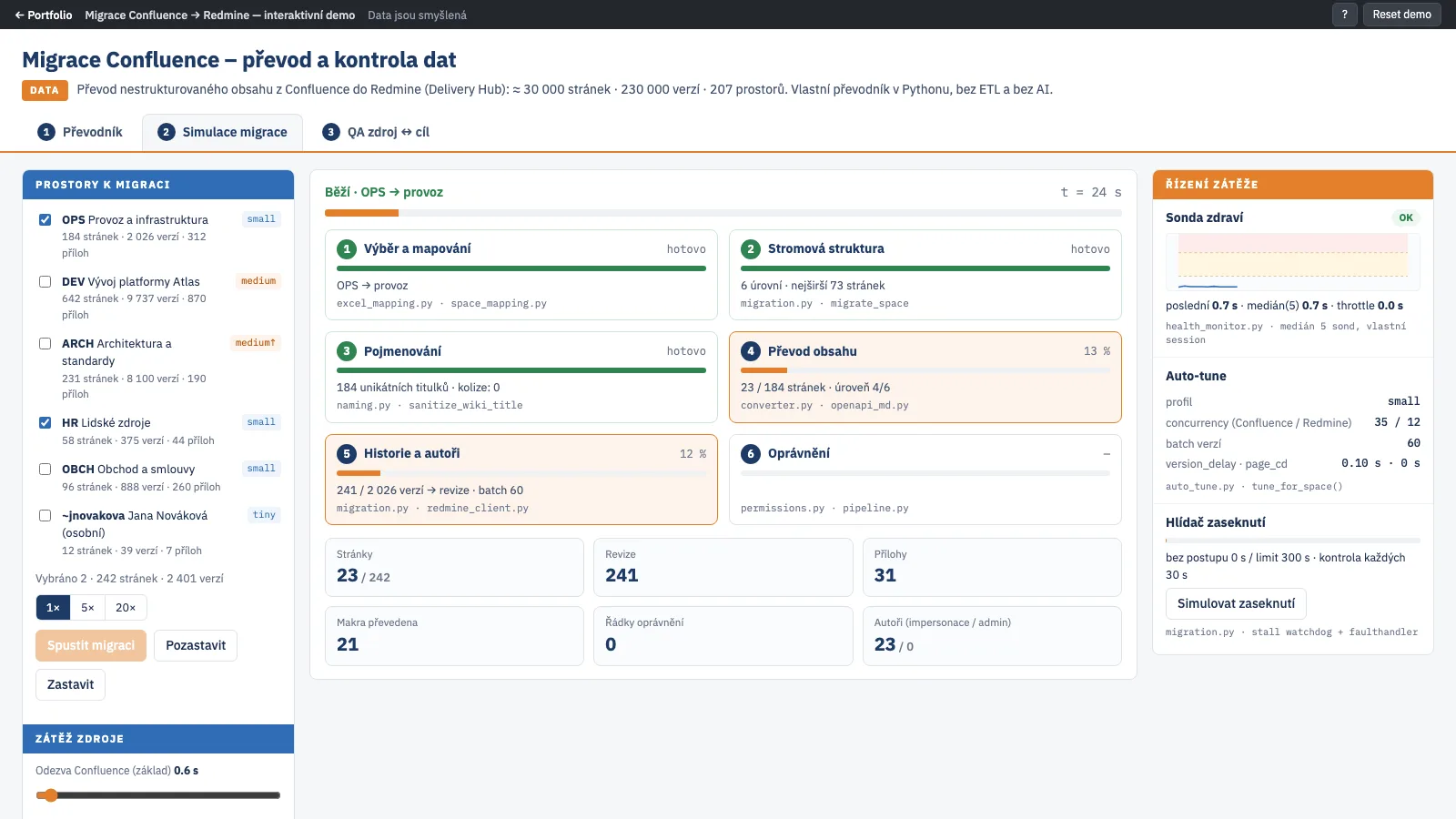Click the Stránky 23 / 242 stat card

tap(454, 567)
